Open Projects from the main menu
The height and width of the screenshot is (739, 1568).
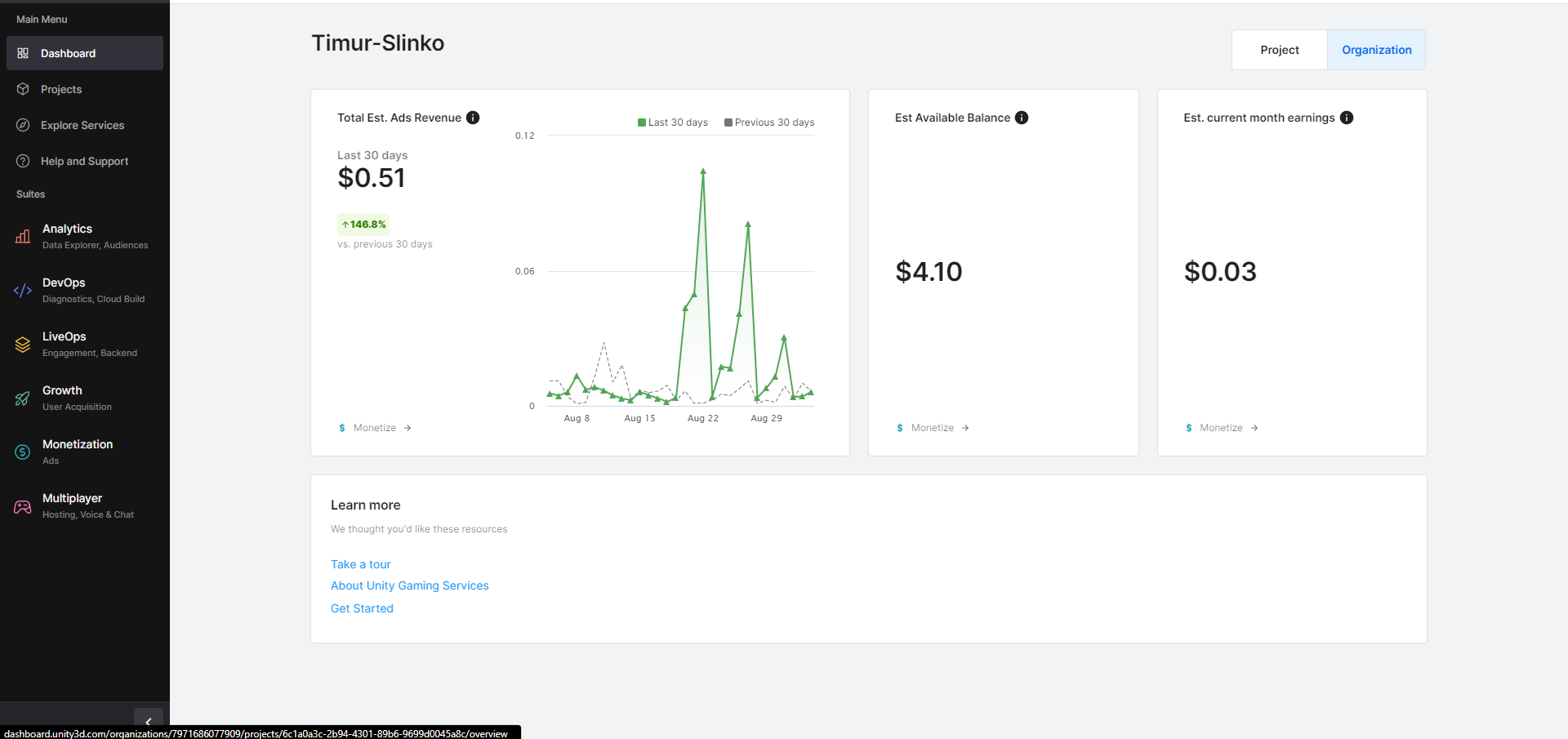click(x=61, y=89)
